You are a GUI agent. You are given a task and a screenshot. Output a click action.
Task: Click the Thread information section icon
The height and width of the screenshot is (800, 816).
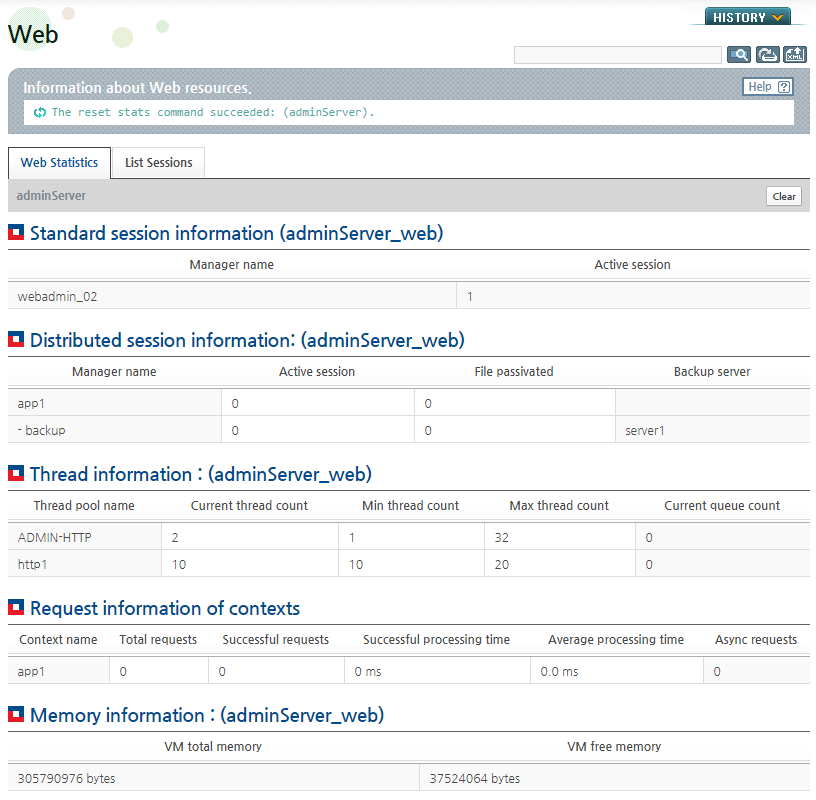pyautogui.click(x=16, y=473)
